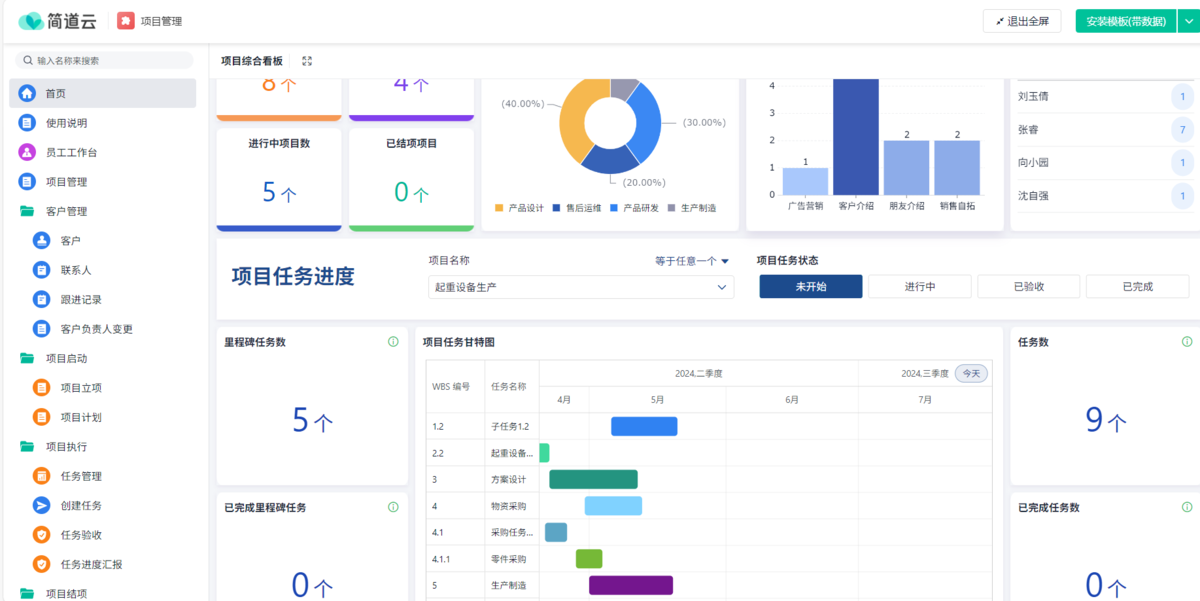The width and height of the screenshot is (1200, 601).
Task: Open the 项目名称 dropdown showing 起重设备生产
Action: (580, 287)
